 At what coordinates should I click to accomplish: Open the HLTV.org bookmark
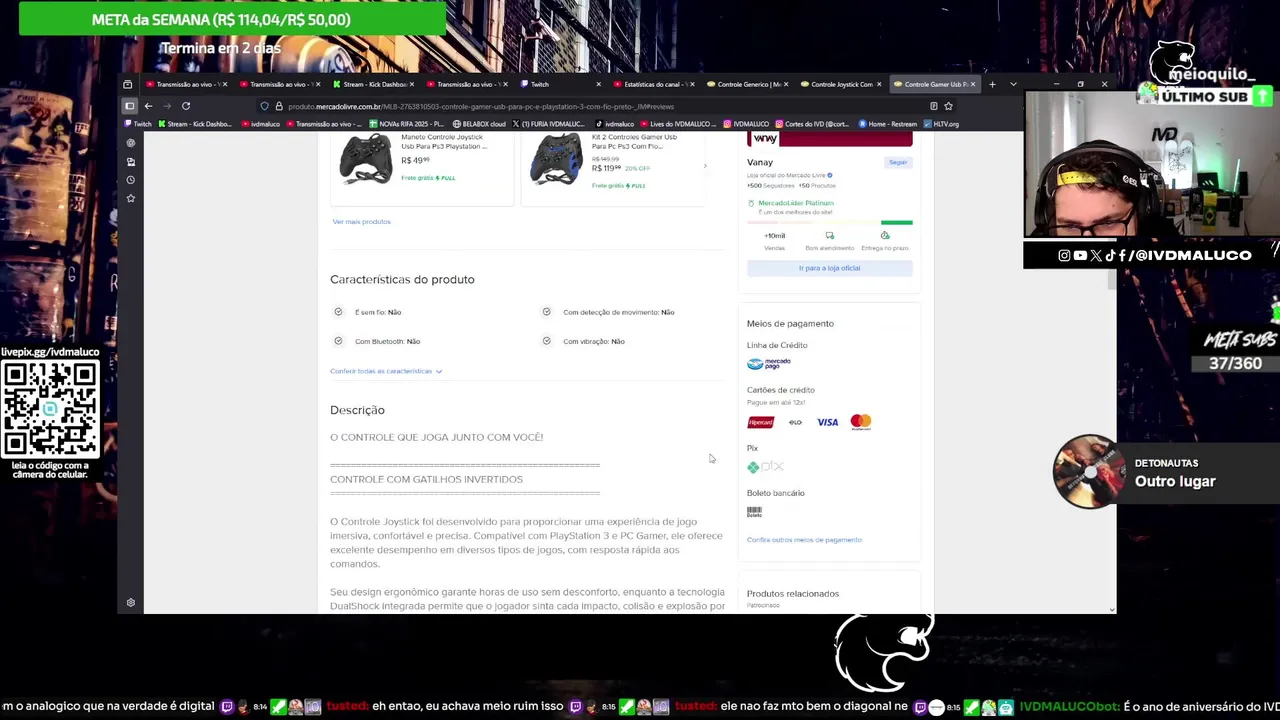pos(941,124)
